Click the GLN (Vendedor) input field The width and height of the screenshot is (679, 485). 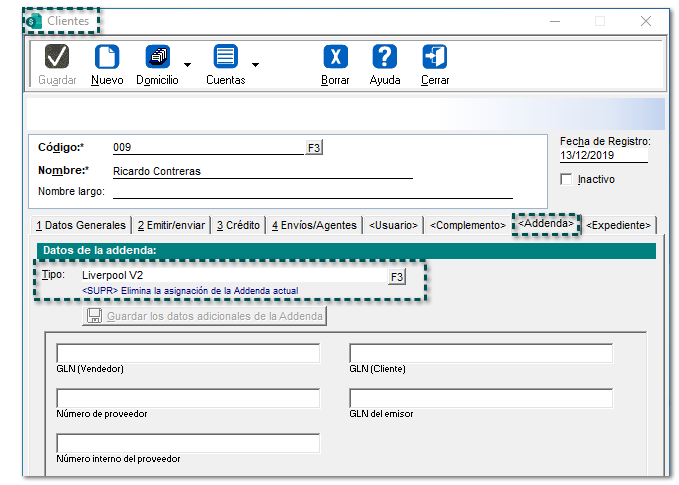(188, 353)
